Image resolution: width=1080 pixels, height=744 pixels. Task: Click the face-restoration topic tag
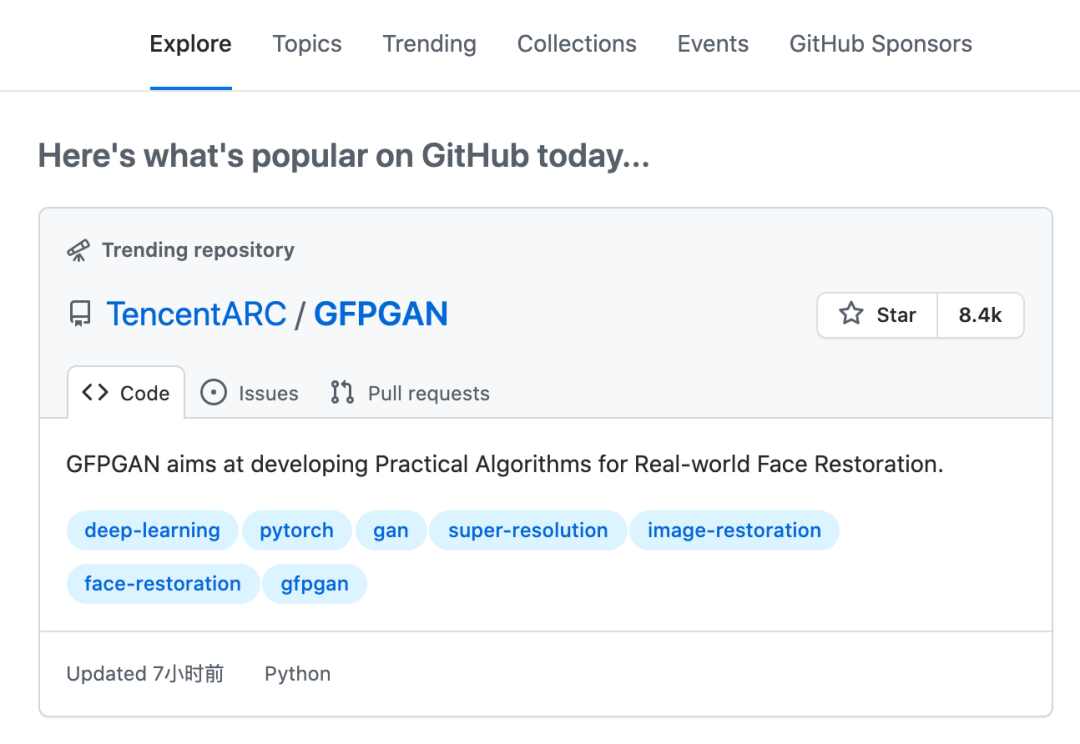point(163,584)
